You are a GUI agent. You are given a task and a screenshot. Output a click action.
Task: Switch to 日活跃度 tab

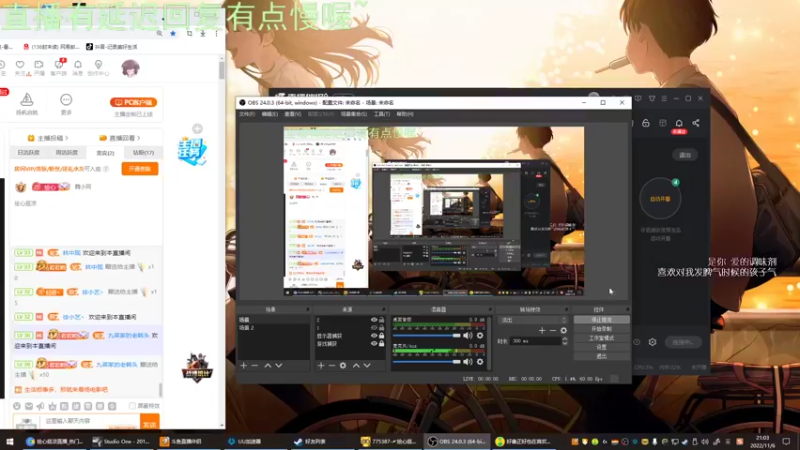(29, 153)
